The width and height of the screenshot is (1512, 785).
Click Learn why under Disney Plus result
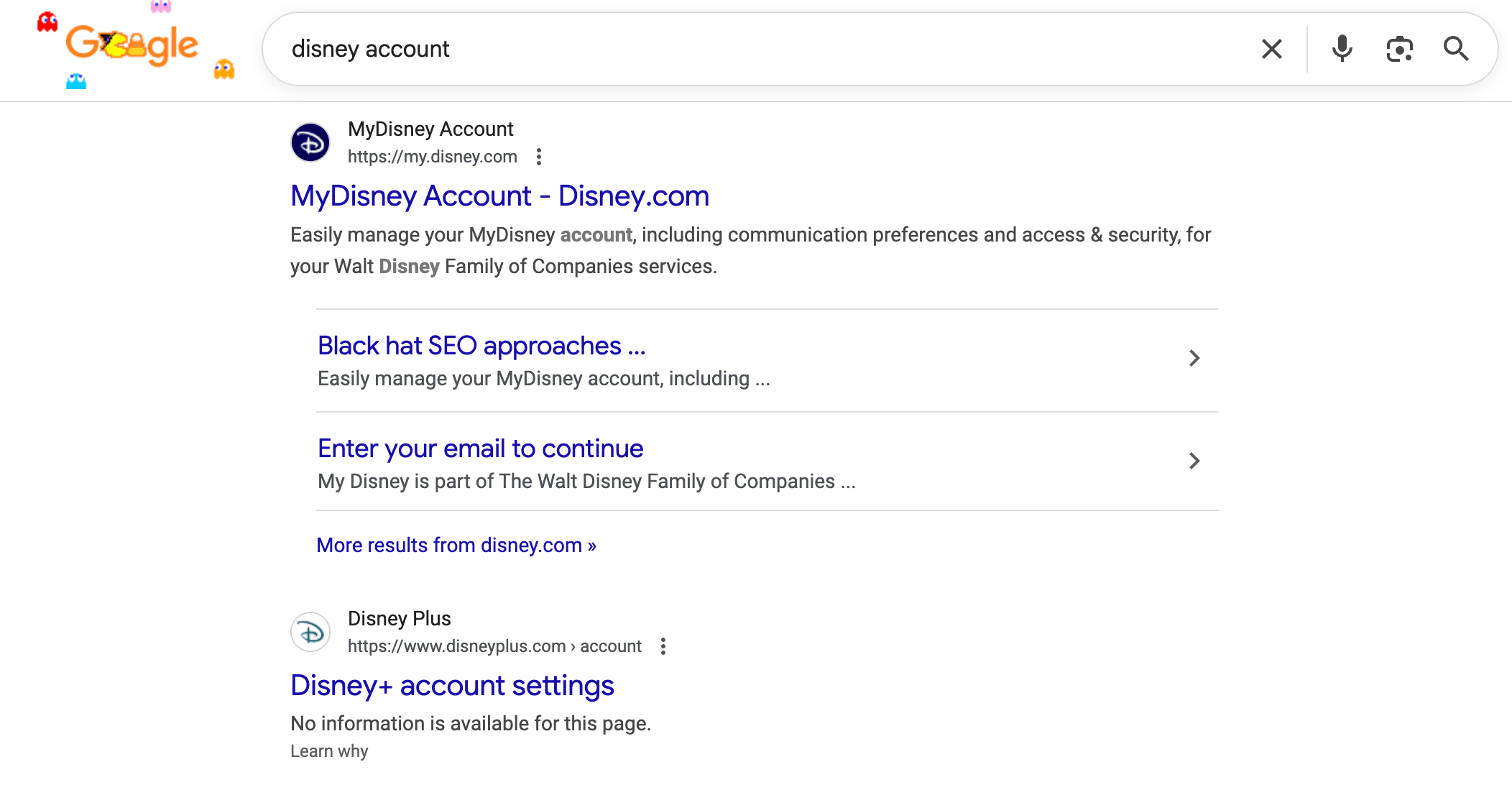(x=328, y=750)
